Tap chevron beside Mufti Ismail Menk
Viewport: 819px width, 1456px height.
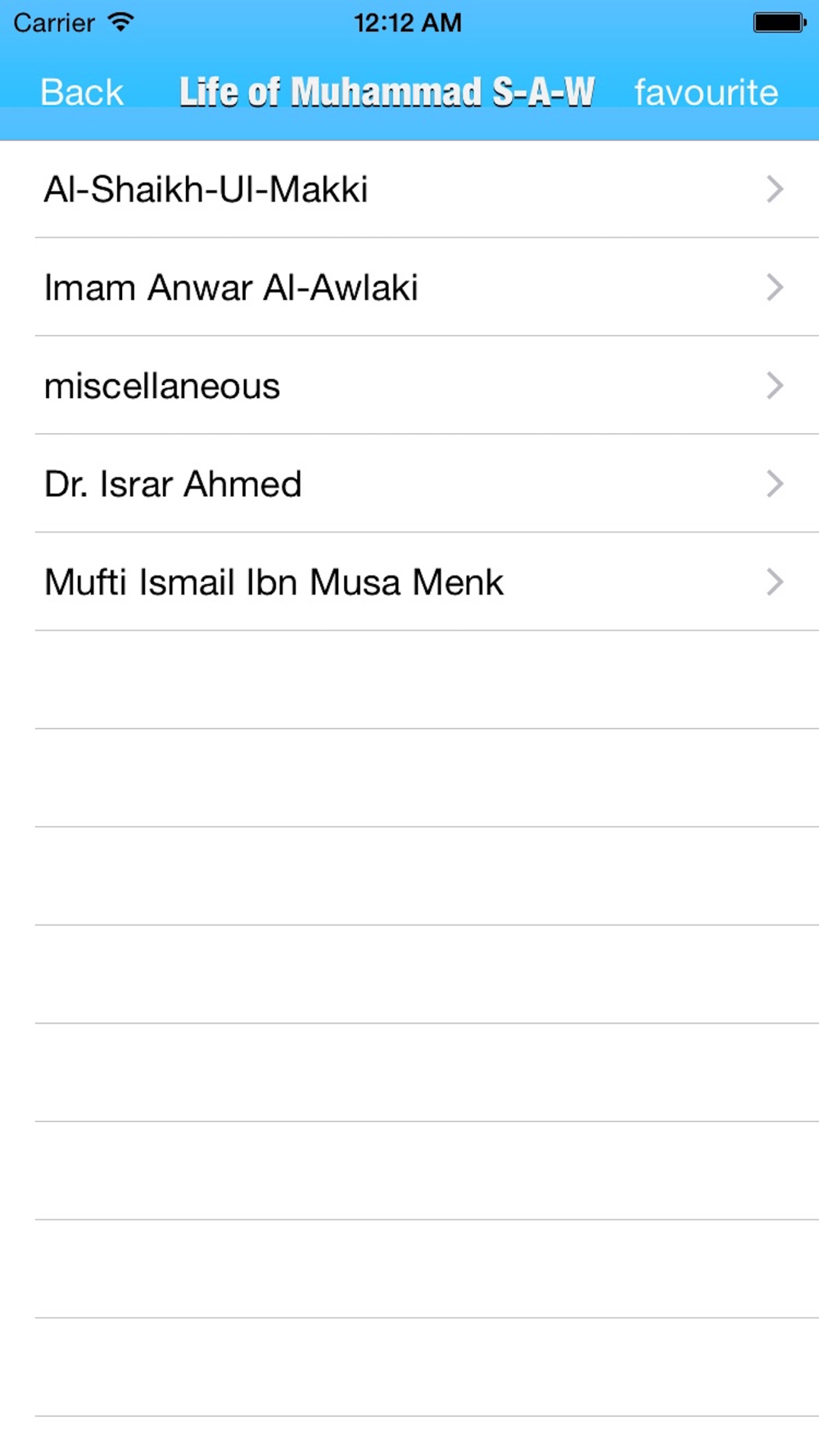click(x=775, y=582)
